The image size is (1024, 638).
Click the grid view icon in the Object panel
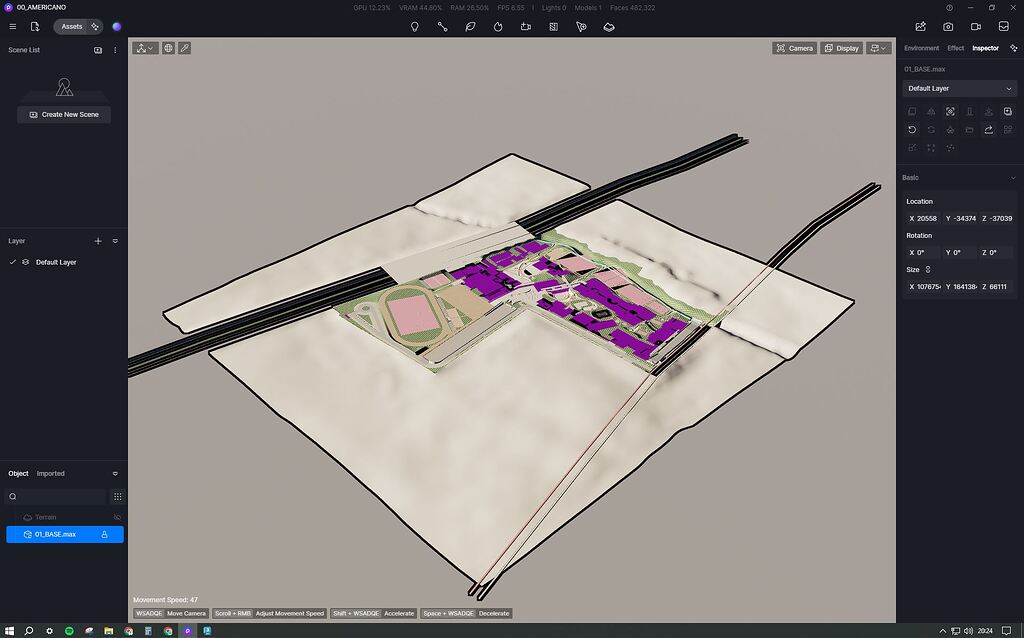click(x=117, y=496)
